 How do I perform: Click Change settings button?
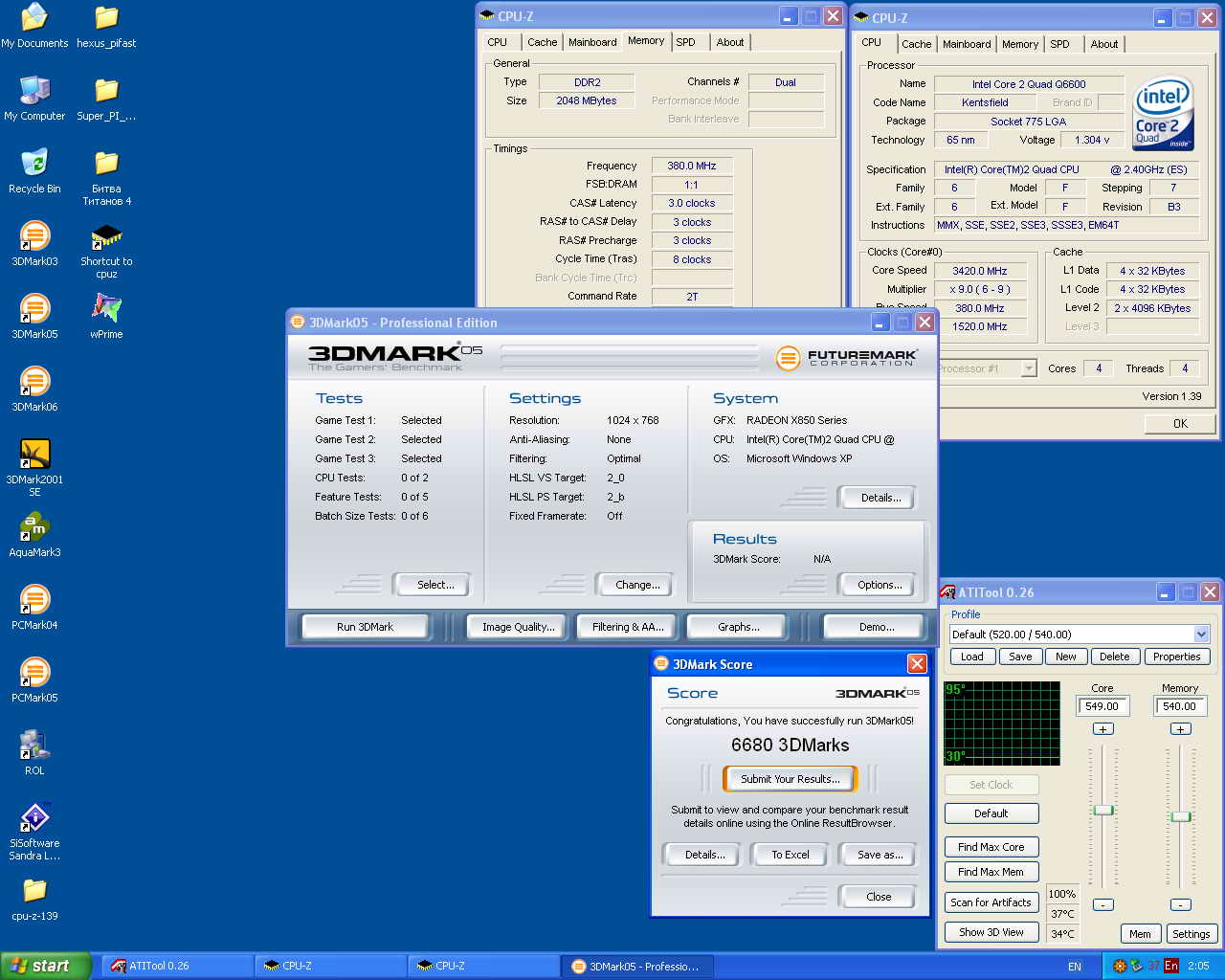click(x=637, y=585)
